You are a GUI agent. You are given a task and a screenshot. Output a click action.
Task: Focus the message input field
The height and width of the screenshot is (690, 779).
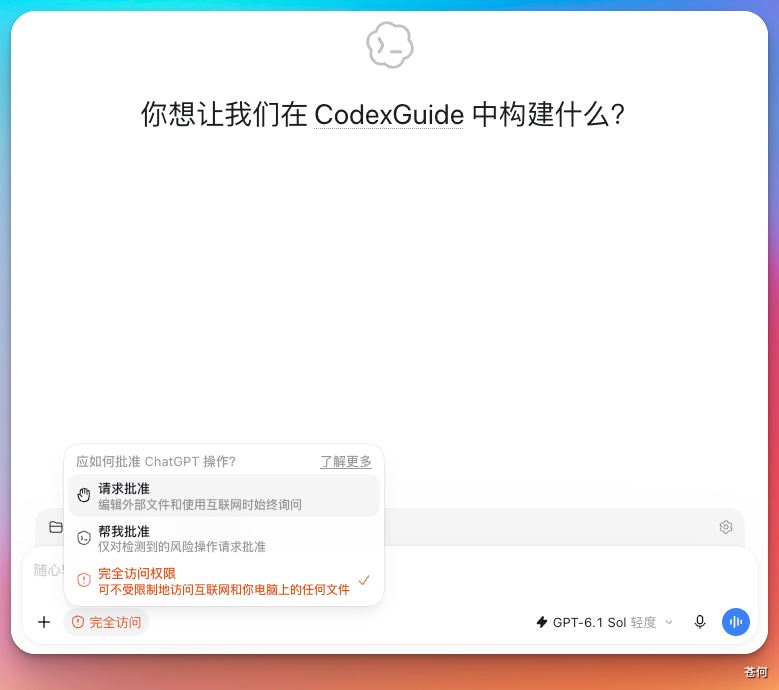point(390,570)
